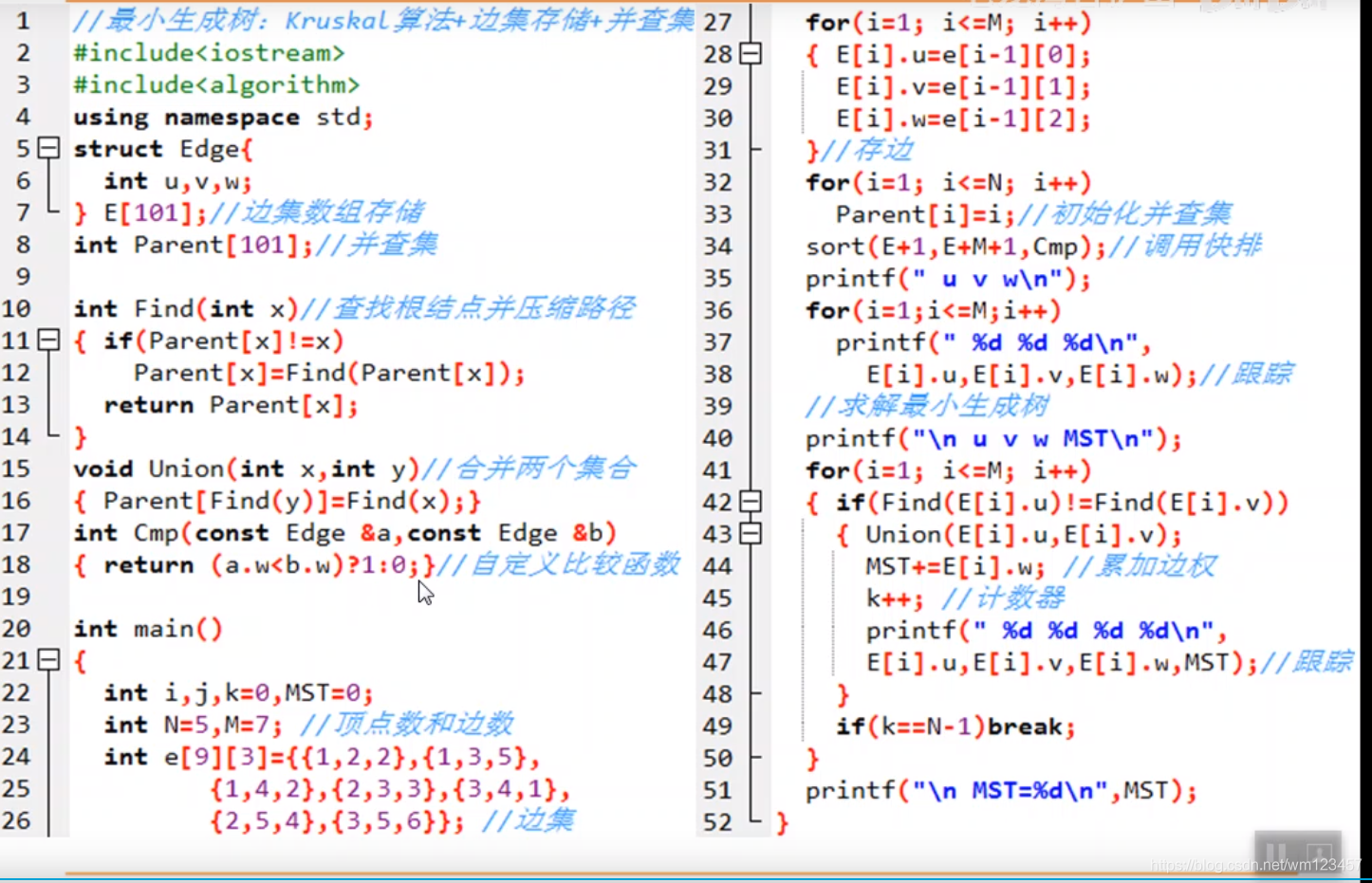Click the webcam person icon beside pause
The width and height of the screenshot is (1372, 883).
1319,853
